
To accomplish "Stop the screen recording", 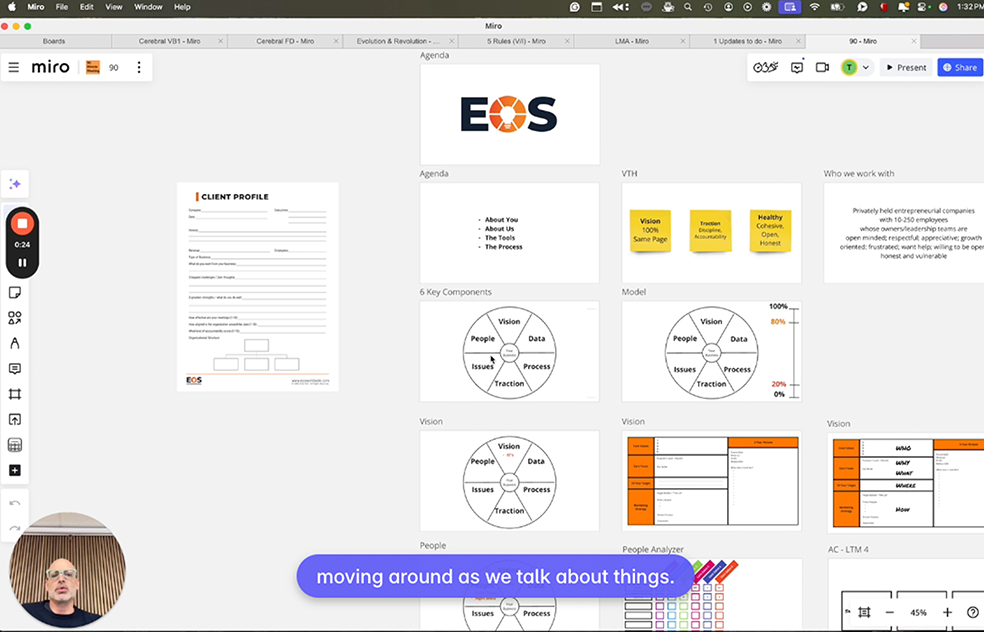I will coord(22,223).
